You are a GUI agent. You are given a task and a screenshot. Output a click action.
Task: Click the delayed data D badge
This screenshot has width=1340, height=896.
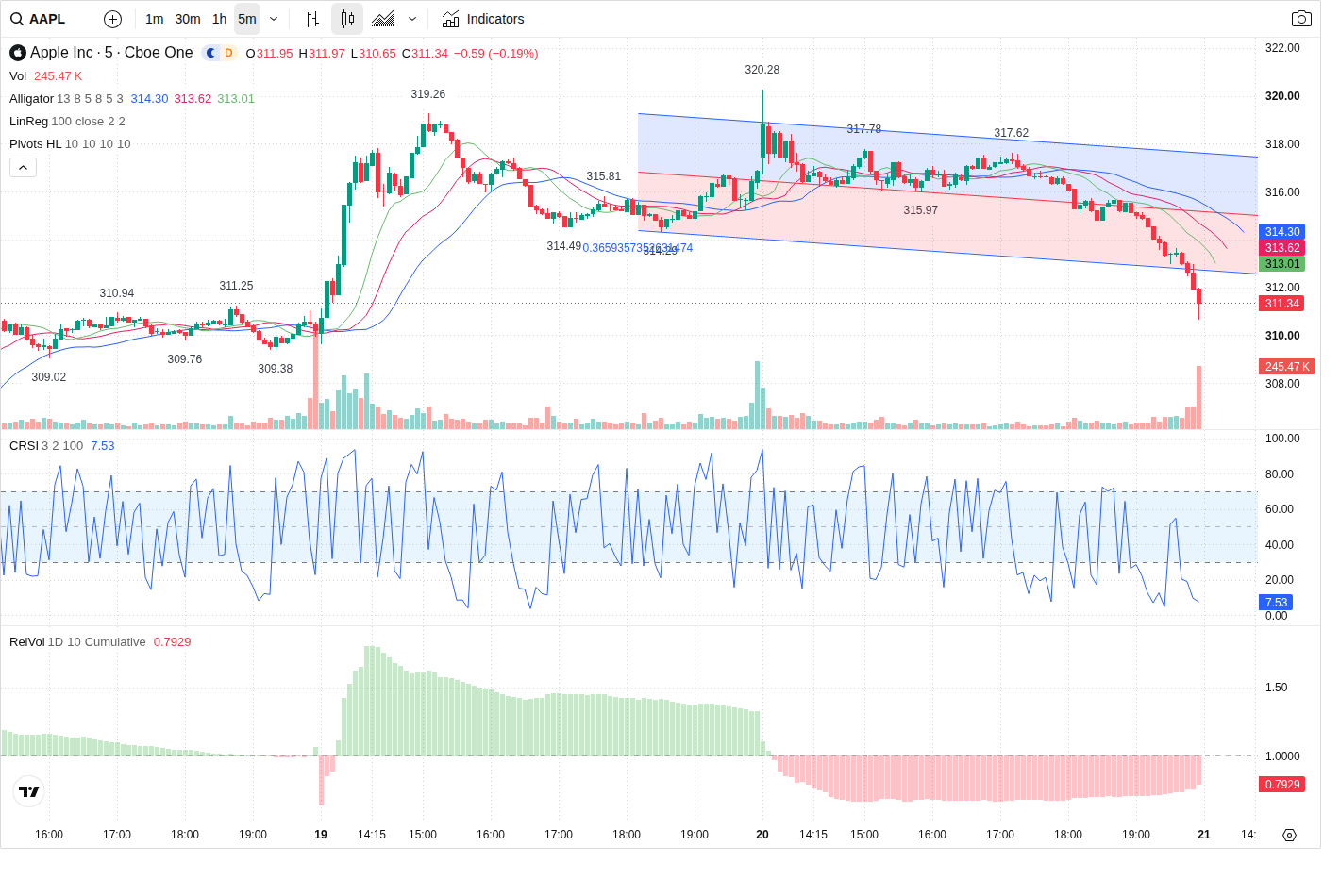pos(228,53)
